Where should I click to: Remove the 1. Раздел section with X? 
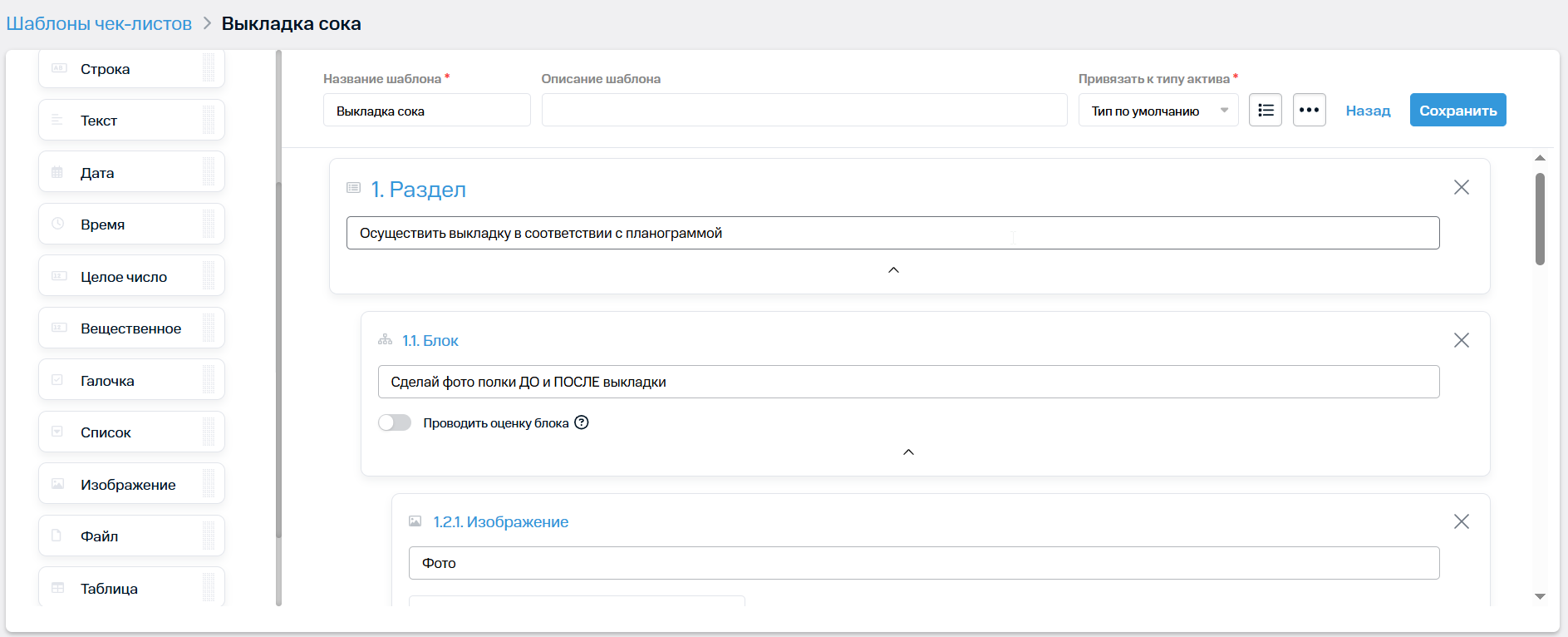click(1461, 187)
